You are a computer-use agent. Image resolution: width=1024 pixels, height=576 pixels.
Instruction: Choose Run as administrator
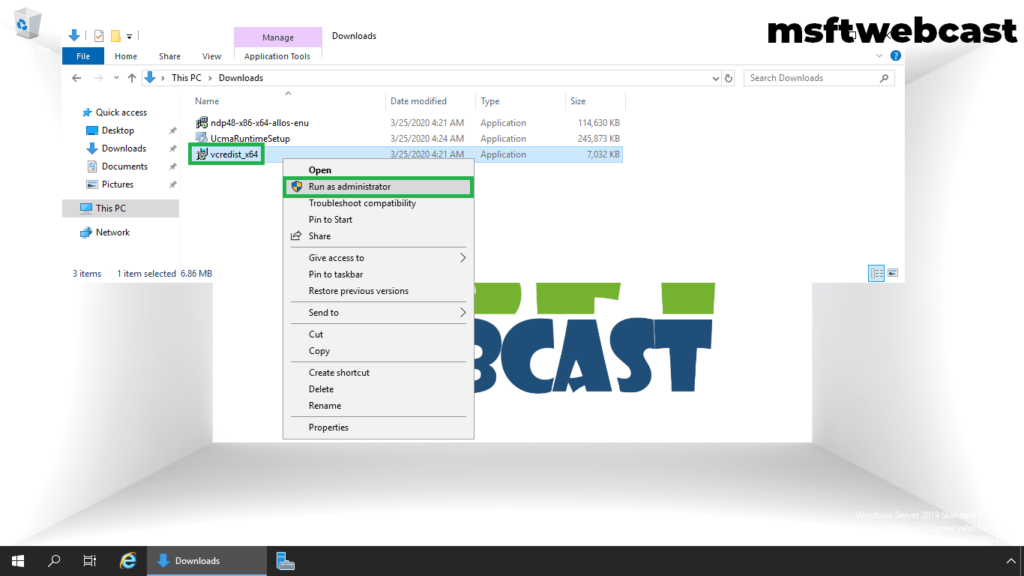378,187
